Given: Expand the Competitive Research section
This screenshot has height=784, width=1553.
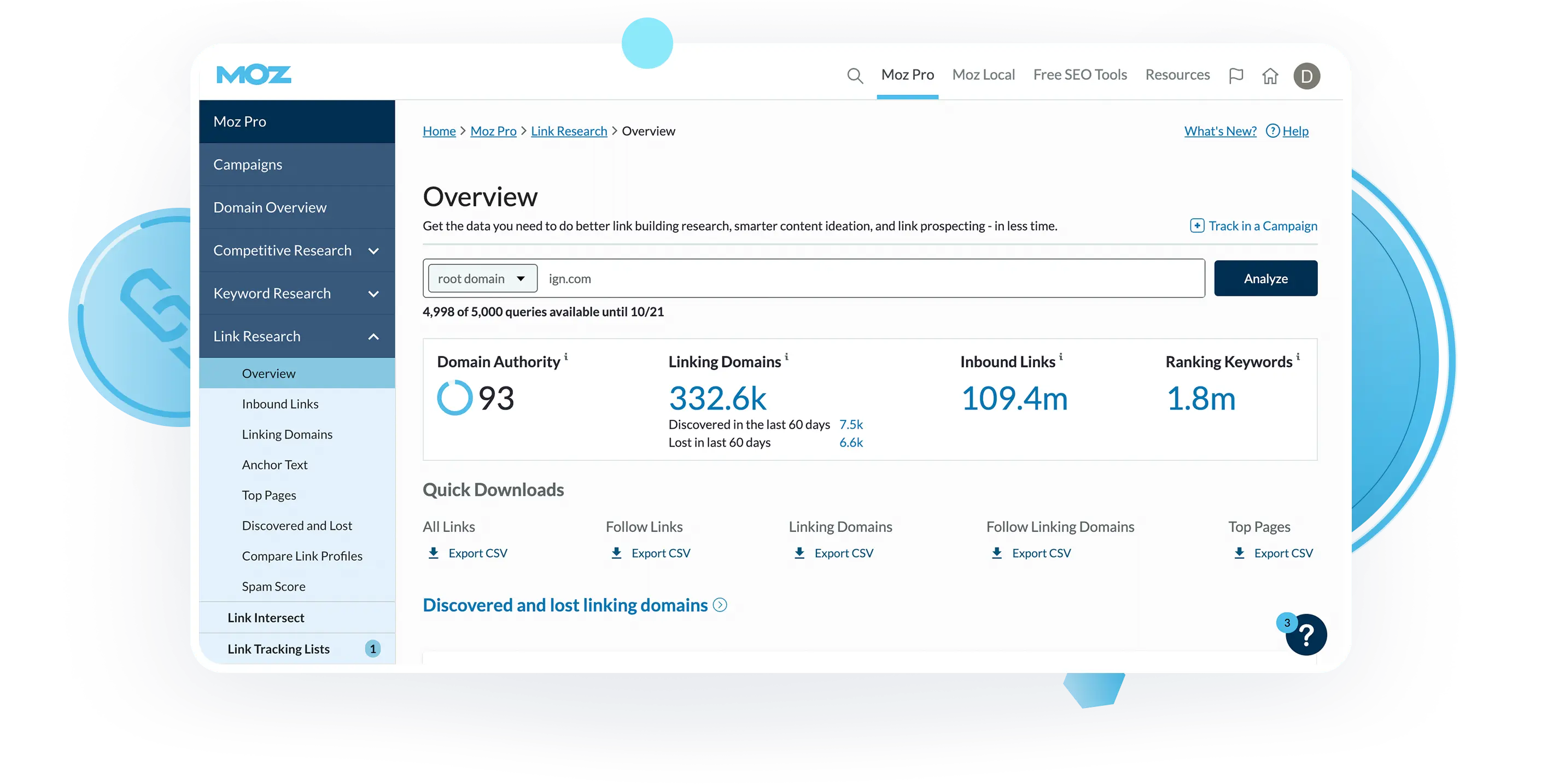Looking at the screenshot, I should [373, 251].
